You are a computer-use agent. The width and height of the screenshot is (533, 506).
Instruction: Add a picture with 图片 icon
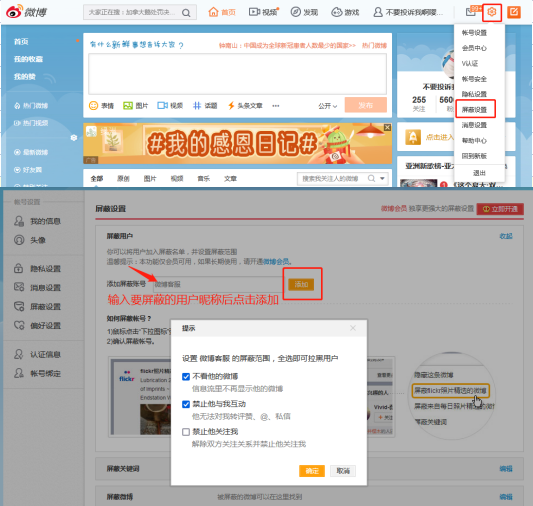point(135,106)
